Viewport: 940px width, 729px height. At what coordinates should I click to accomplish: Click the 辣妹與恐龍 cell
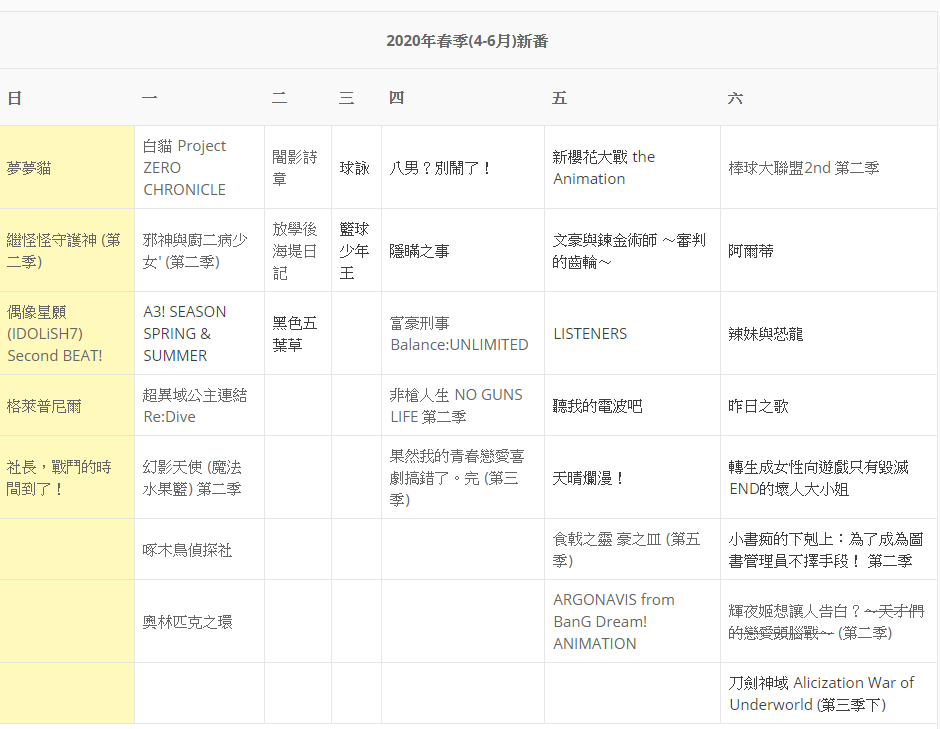766,333
